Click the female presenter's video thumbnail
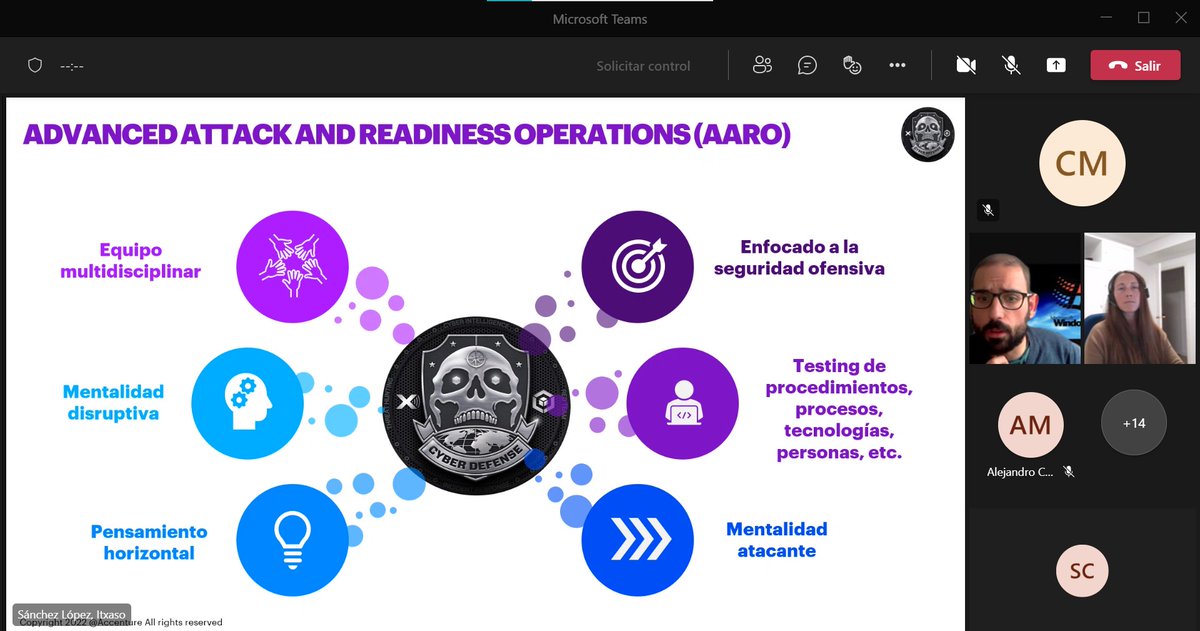The height and width of the screenshot is (631, 1200). [1139, 298]
